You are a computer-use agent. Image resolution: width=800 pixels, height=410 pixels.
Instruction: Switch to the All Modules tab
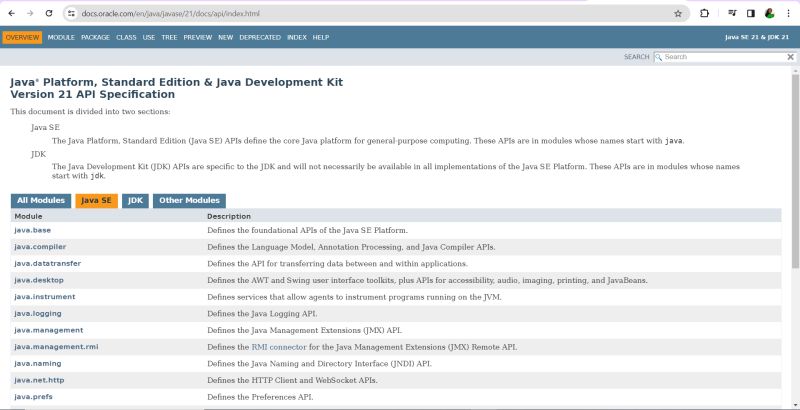41,200
